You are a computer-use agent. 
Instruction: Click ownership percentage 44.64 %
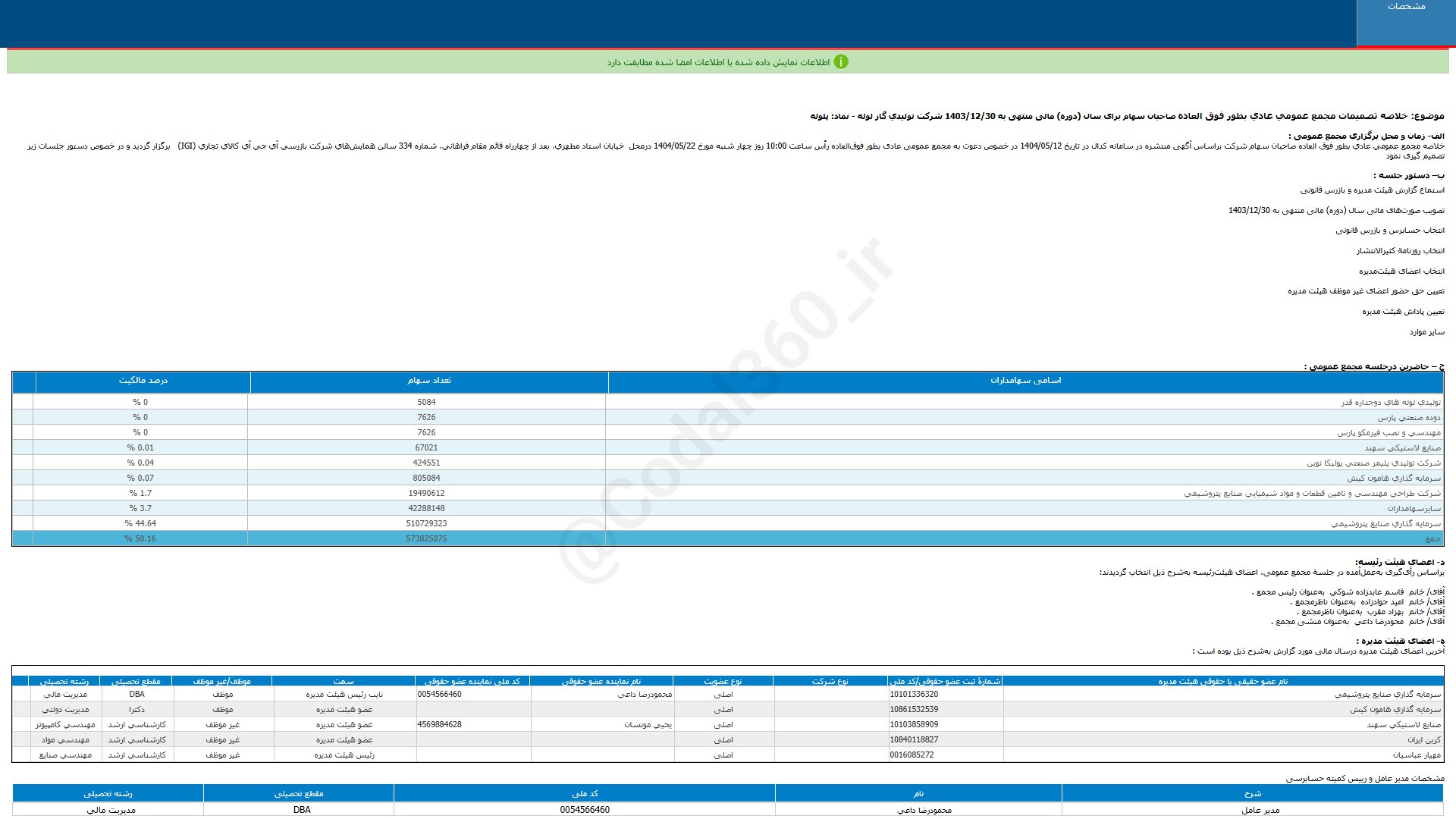140,524
